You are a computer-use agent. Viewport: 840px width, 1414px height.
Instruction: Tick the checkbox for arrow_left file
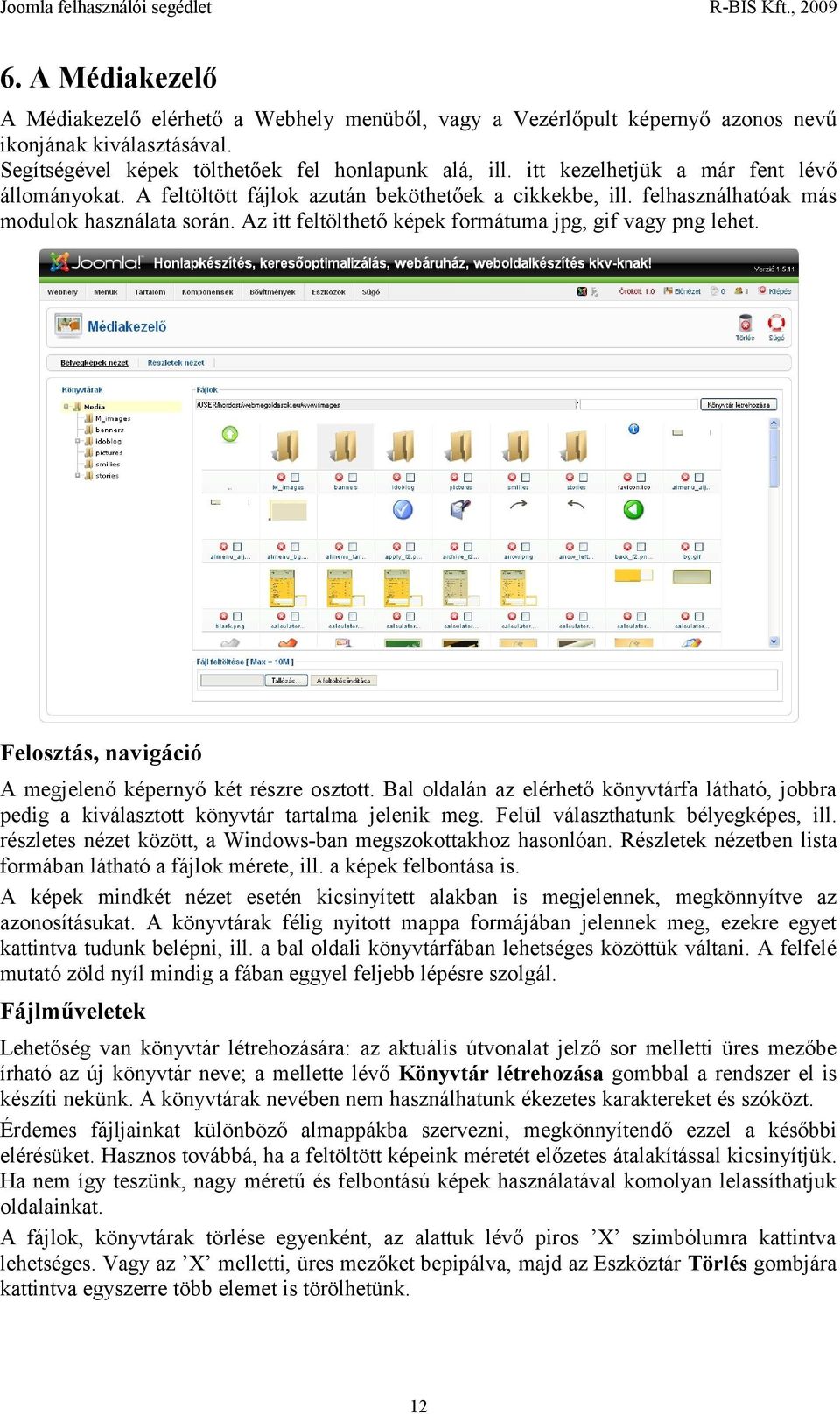584,546
